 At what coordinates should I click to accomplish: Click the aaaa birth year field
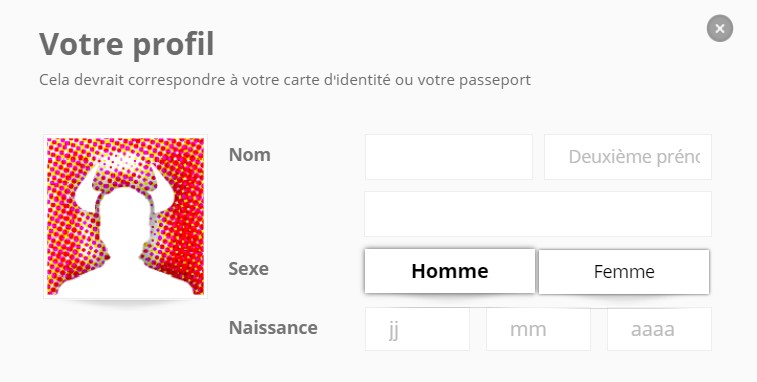[x=659, y=329]
